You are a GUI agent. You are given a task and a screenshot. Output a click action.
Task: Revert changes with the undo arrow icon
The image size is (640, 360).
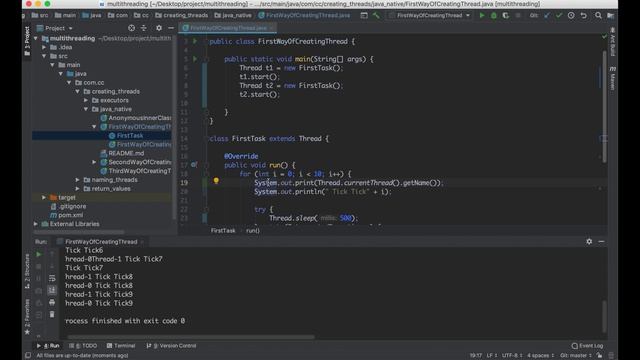tap(584, 16)
